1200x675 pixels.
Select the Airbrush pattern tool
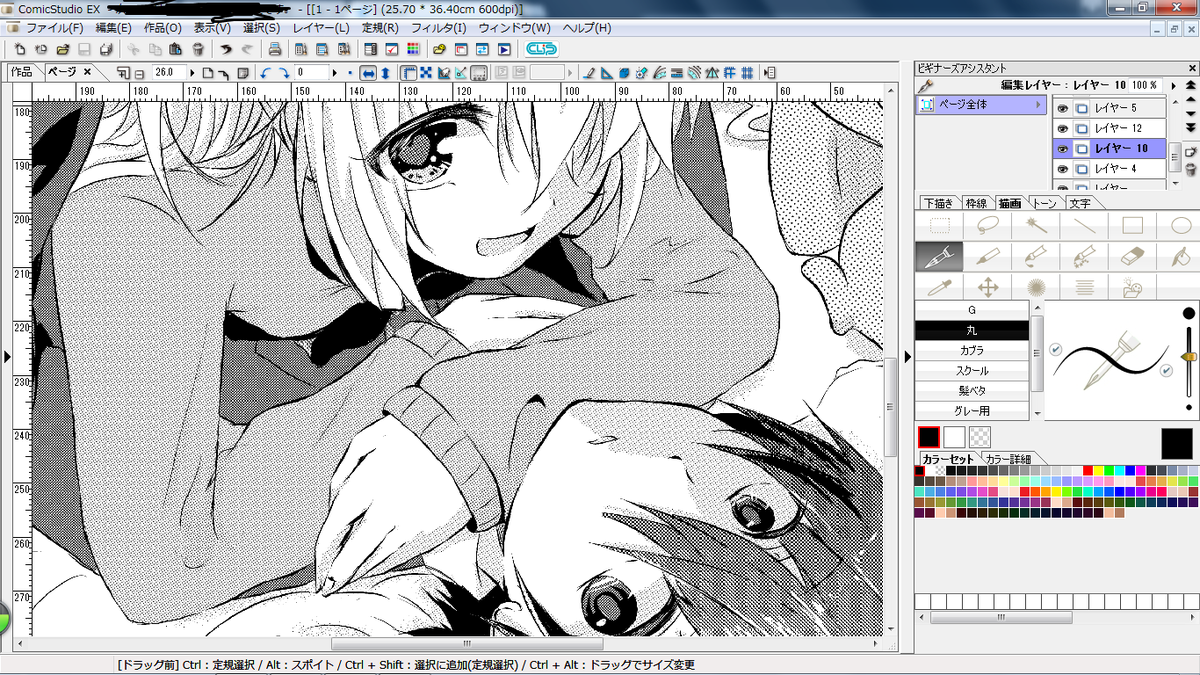[x=1083, y=257]
